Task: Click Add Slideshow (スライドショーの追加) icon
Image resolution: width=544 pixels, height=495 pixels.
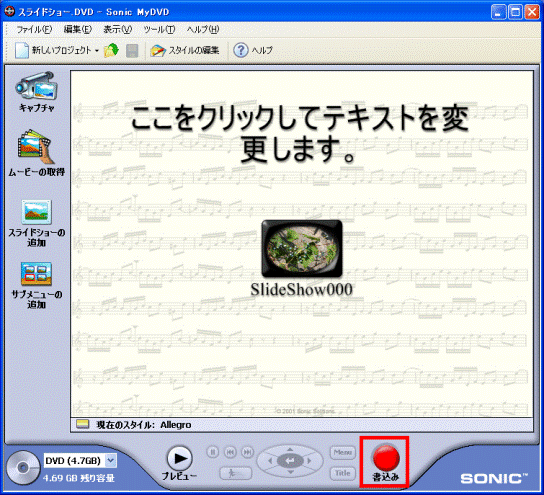Action: (36, 212)
